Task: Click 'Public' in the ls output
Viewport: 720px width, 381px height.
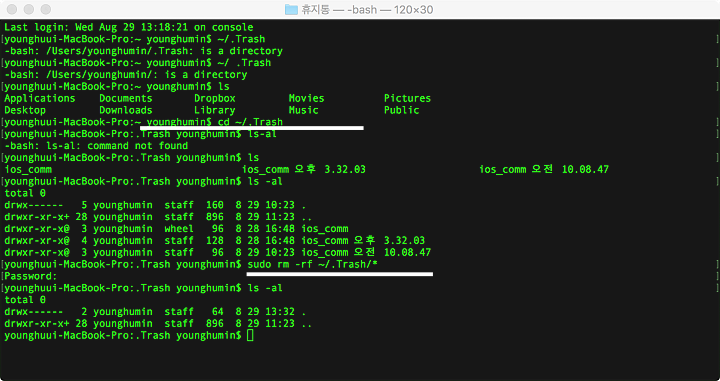Action: click(x=401, y=110)
